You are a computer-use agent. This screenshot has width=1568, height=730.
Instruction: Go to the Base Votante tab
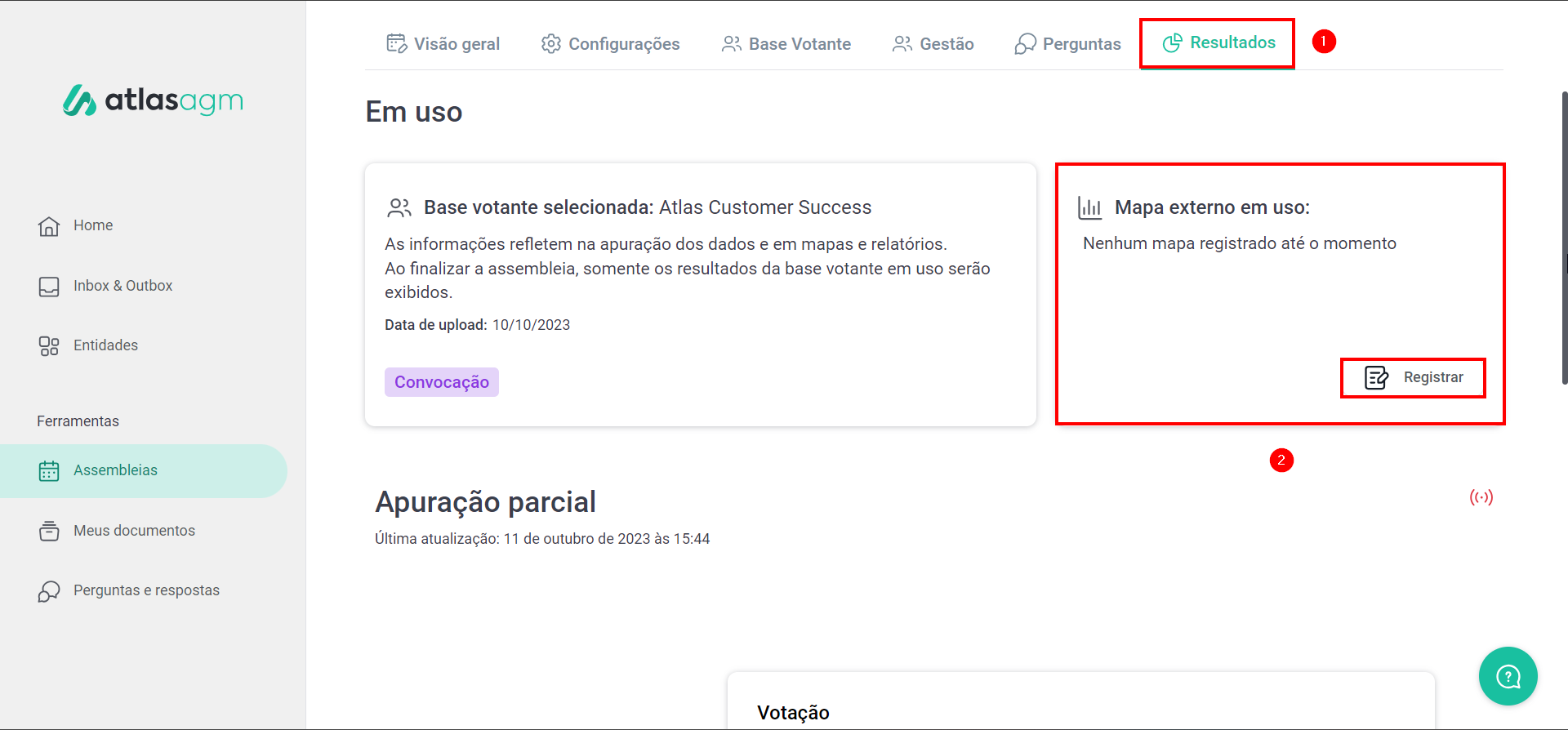[x=786, y=44]
